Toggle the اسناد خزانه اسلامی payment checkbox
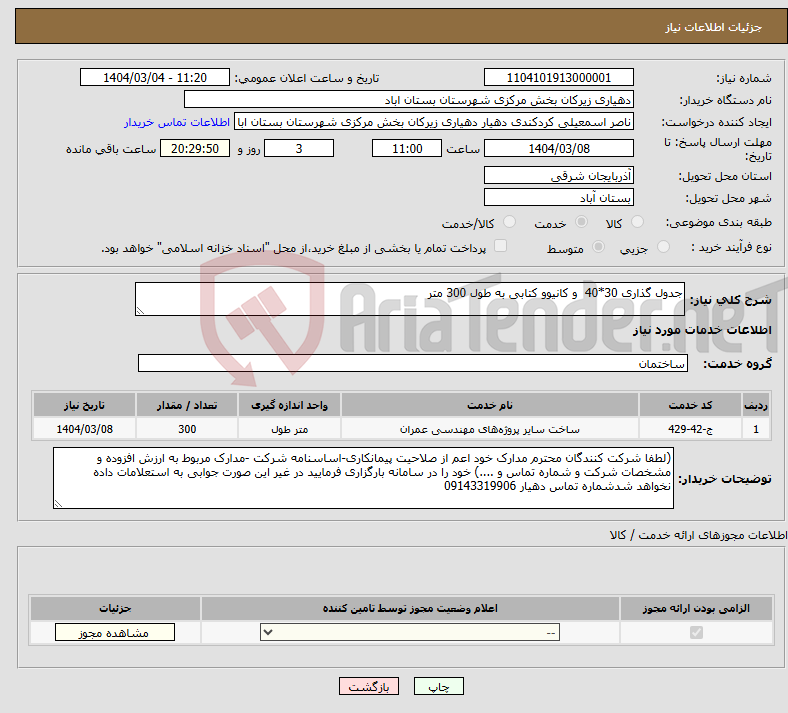Screen dimensions: 788x713 (500, 246)
